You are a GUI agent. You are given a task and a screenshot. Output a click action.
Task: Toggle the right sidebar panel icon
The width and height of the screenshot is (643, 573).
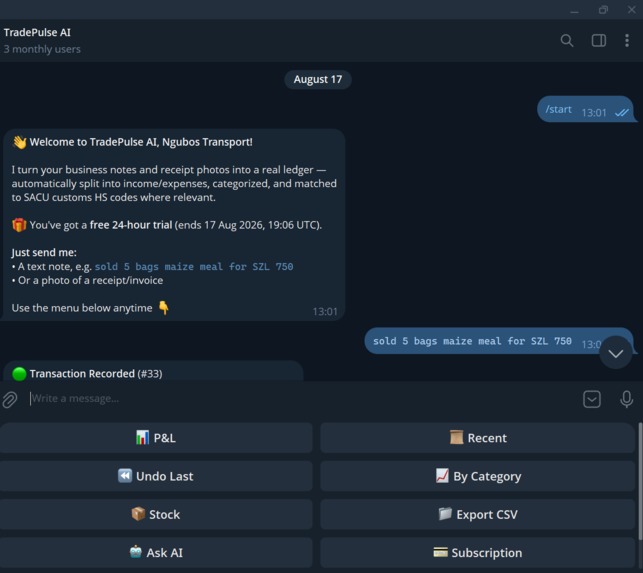click(x=598, y=41)
